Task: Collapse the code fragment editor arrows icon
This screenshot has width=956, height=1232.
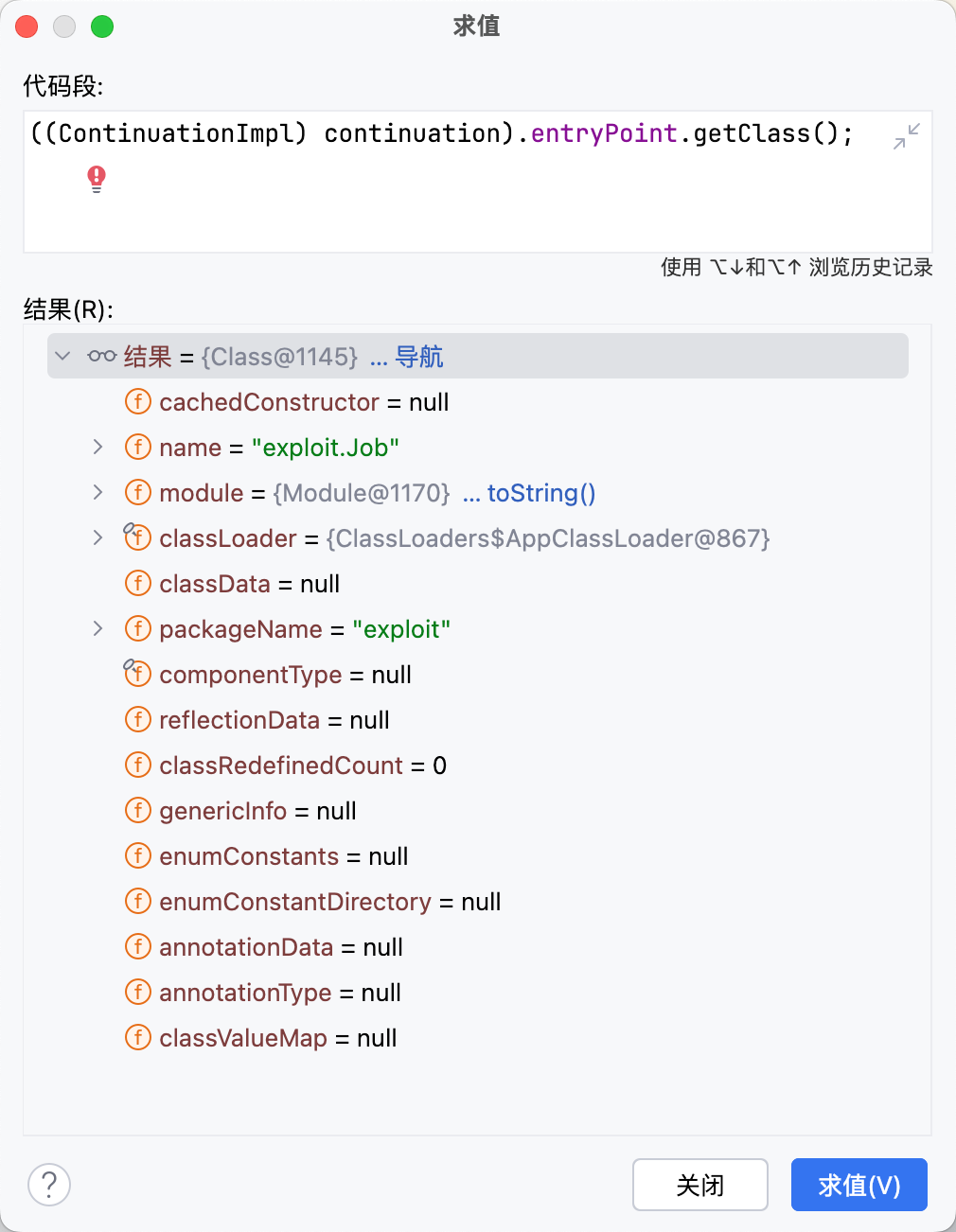Action: tap(907, 136)
